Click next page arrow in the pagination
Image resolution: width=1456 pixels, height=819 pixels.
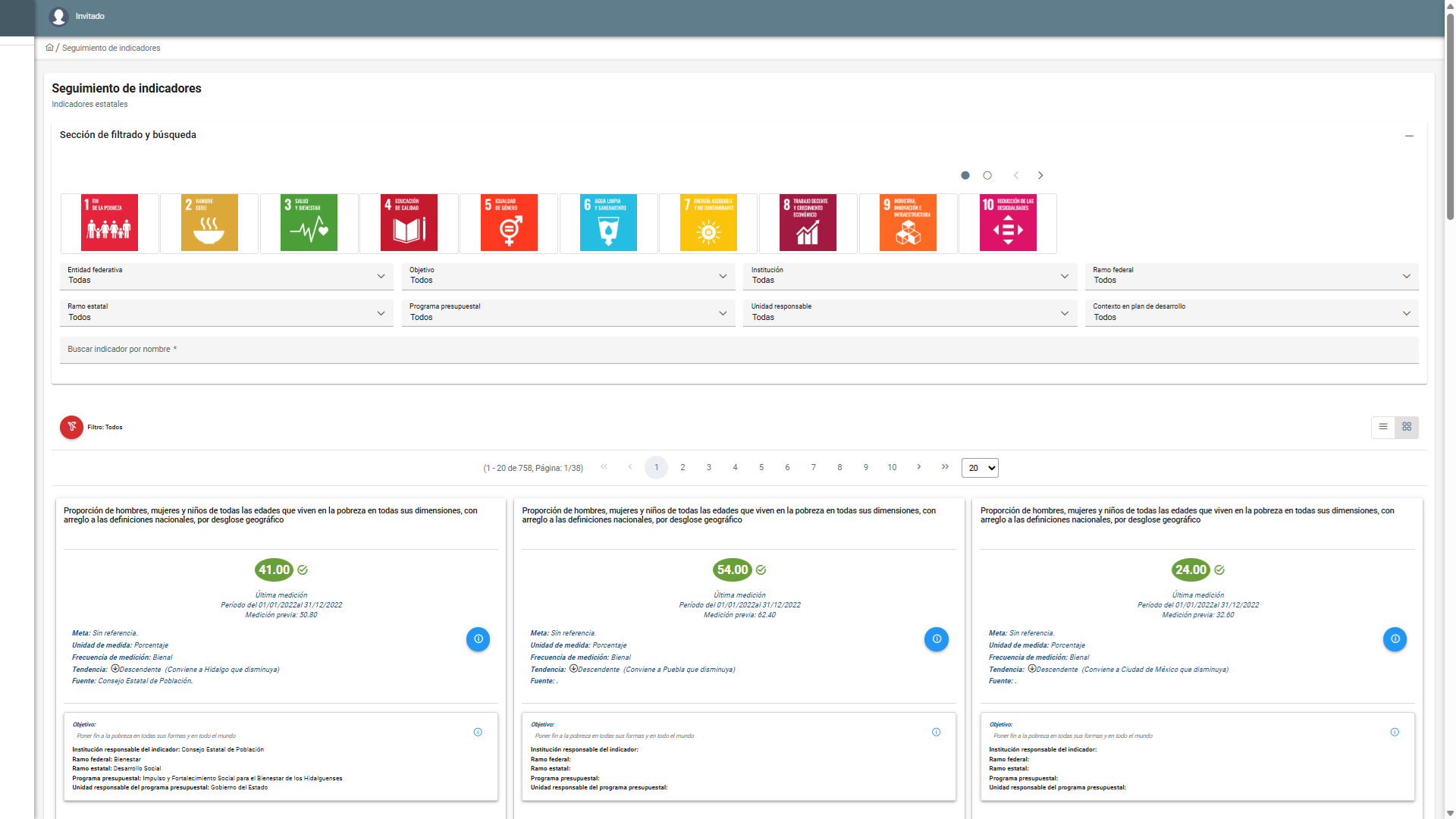[x=918, y=467]
